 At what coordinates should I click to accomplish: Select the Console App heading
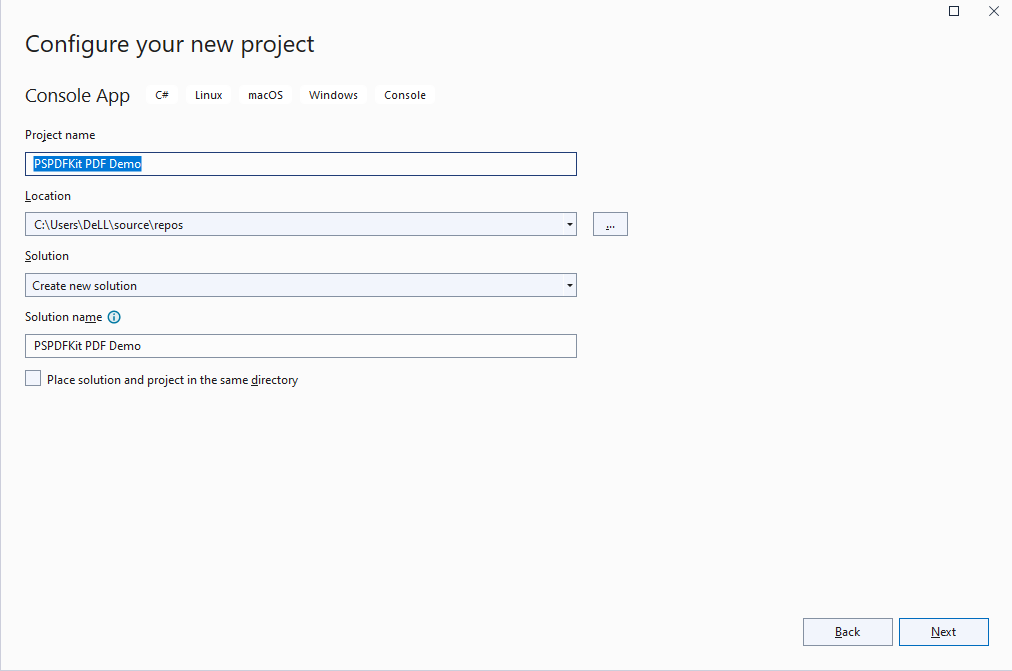[x=77, y=95]
